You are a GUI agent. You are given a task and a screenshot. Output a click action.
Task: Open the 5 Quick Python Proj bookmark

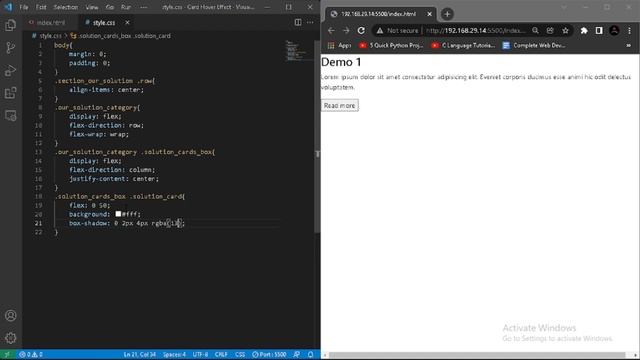[x=392, y=45]
